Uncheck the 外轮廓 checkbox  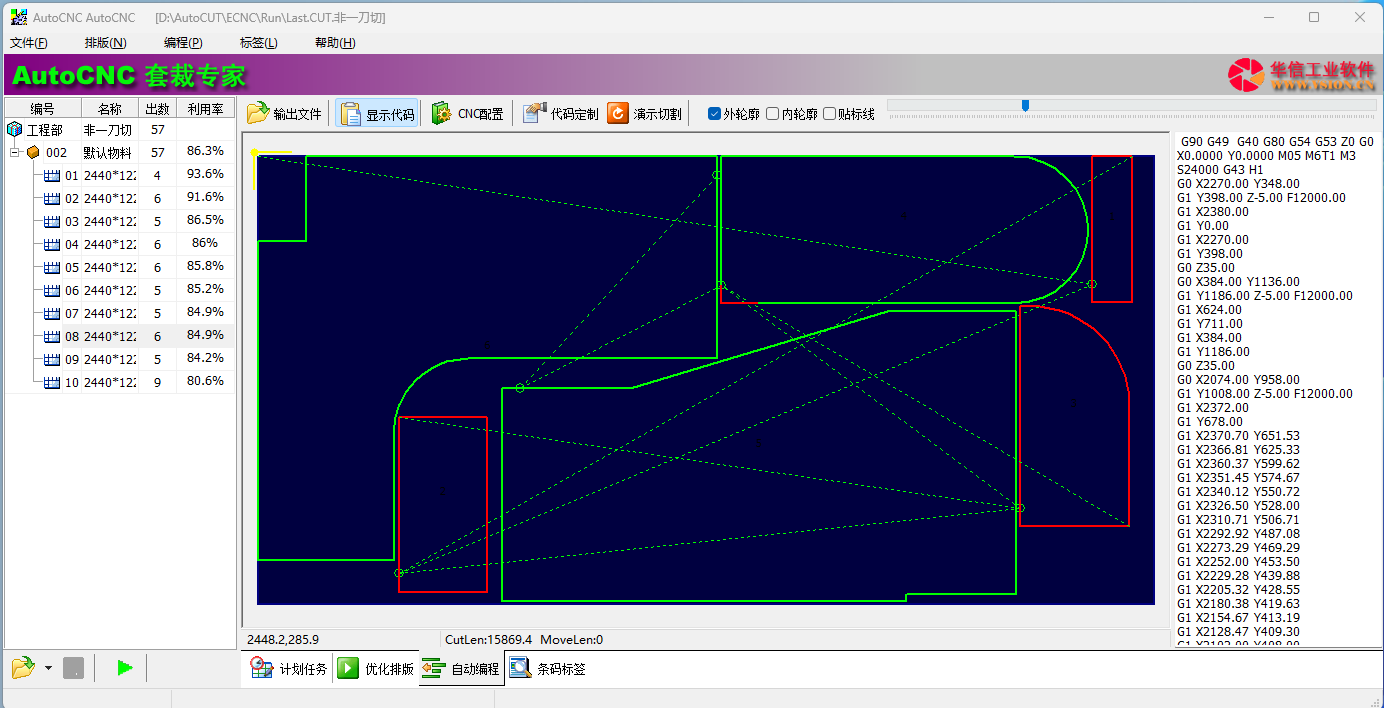click(x=714, y=114)
